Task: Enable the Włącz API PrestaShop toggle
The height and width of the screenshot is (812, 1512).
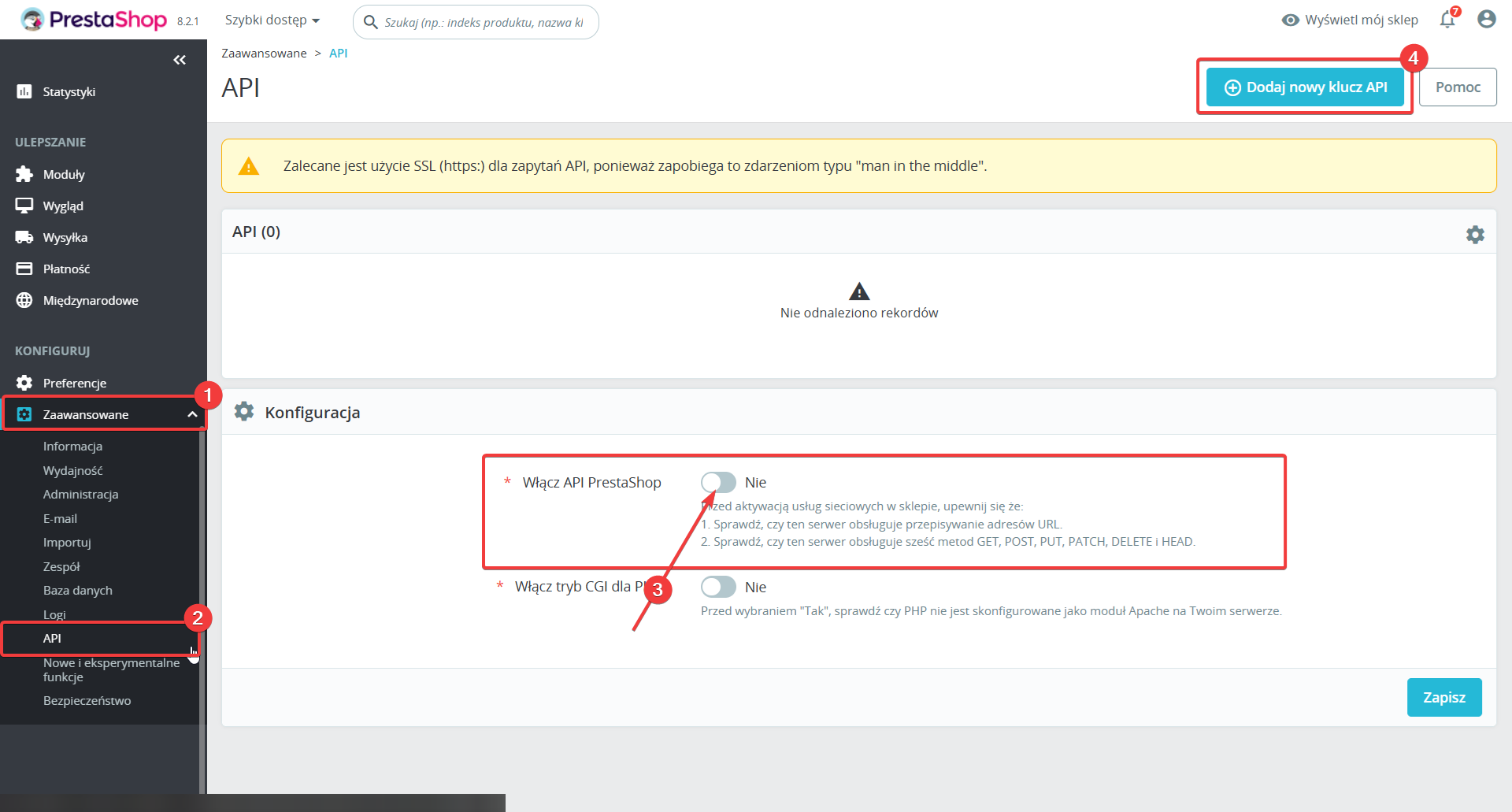Action: coord(718,482)
